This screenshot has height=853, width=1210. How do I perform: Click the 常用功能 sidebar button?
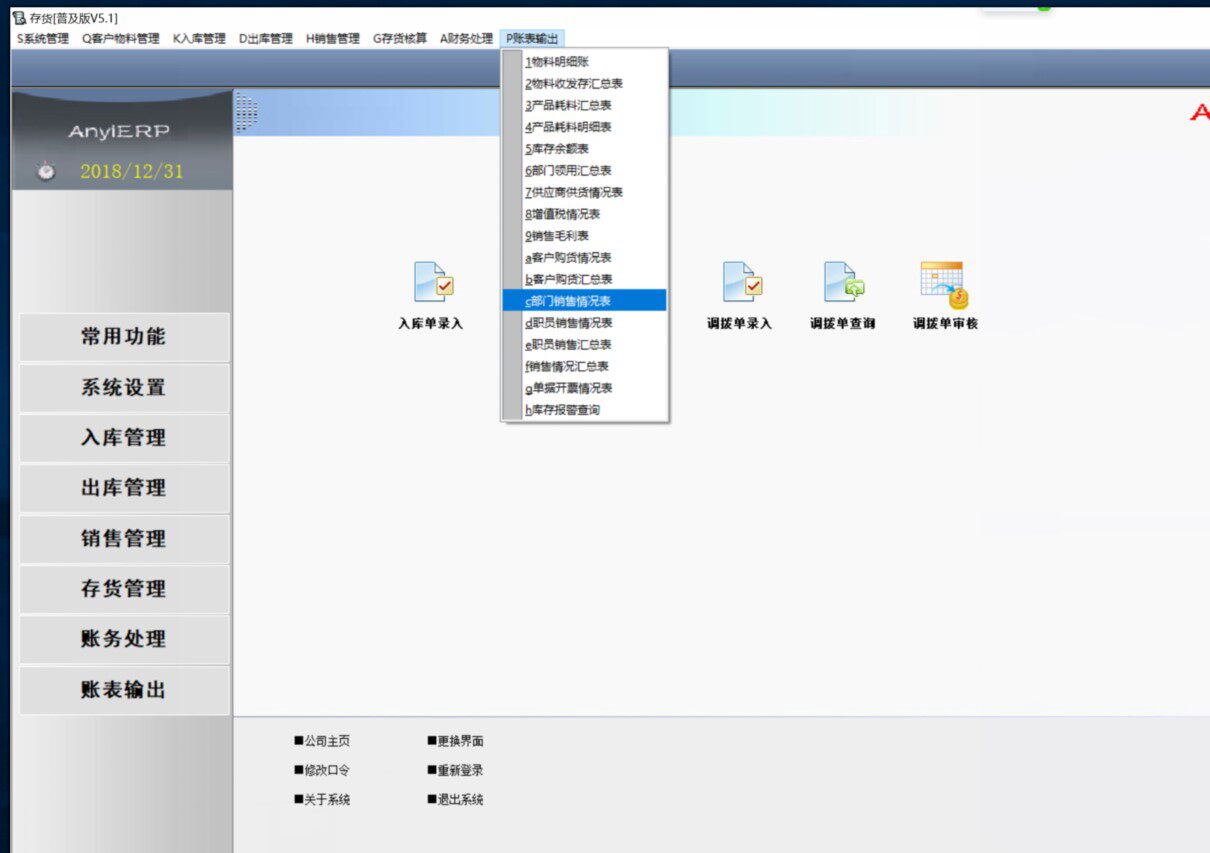click(x=123, y=337)
